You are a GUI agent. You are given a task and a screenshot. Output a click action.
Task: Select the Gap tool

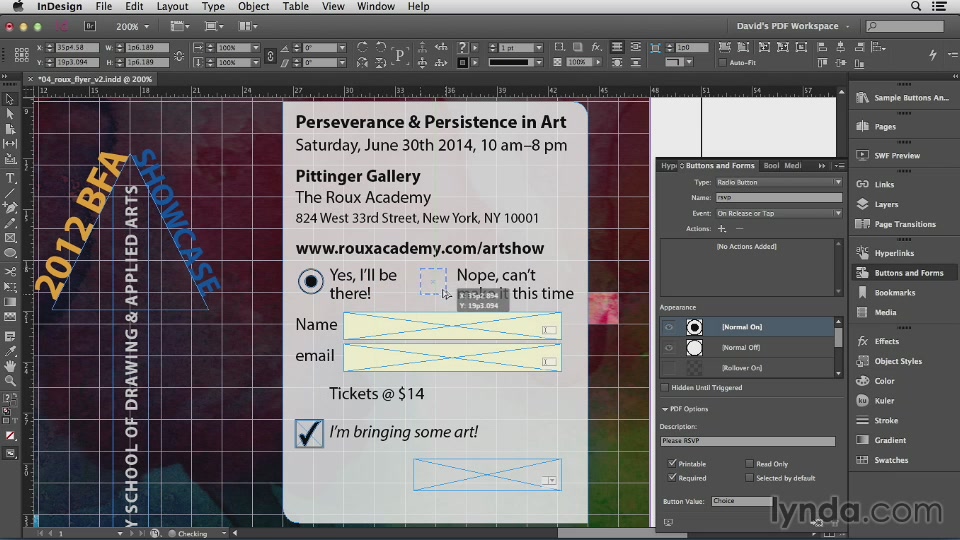(10, 144)
